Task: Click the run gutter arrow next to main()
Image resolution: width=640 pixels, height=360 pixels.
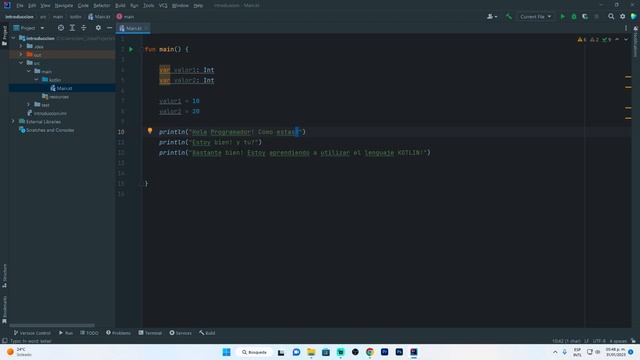Action: point(131,49)
